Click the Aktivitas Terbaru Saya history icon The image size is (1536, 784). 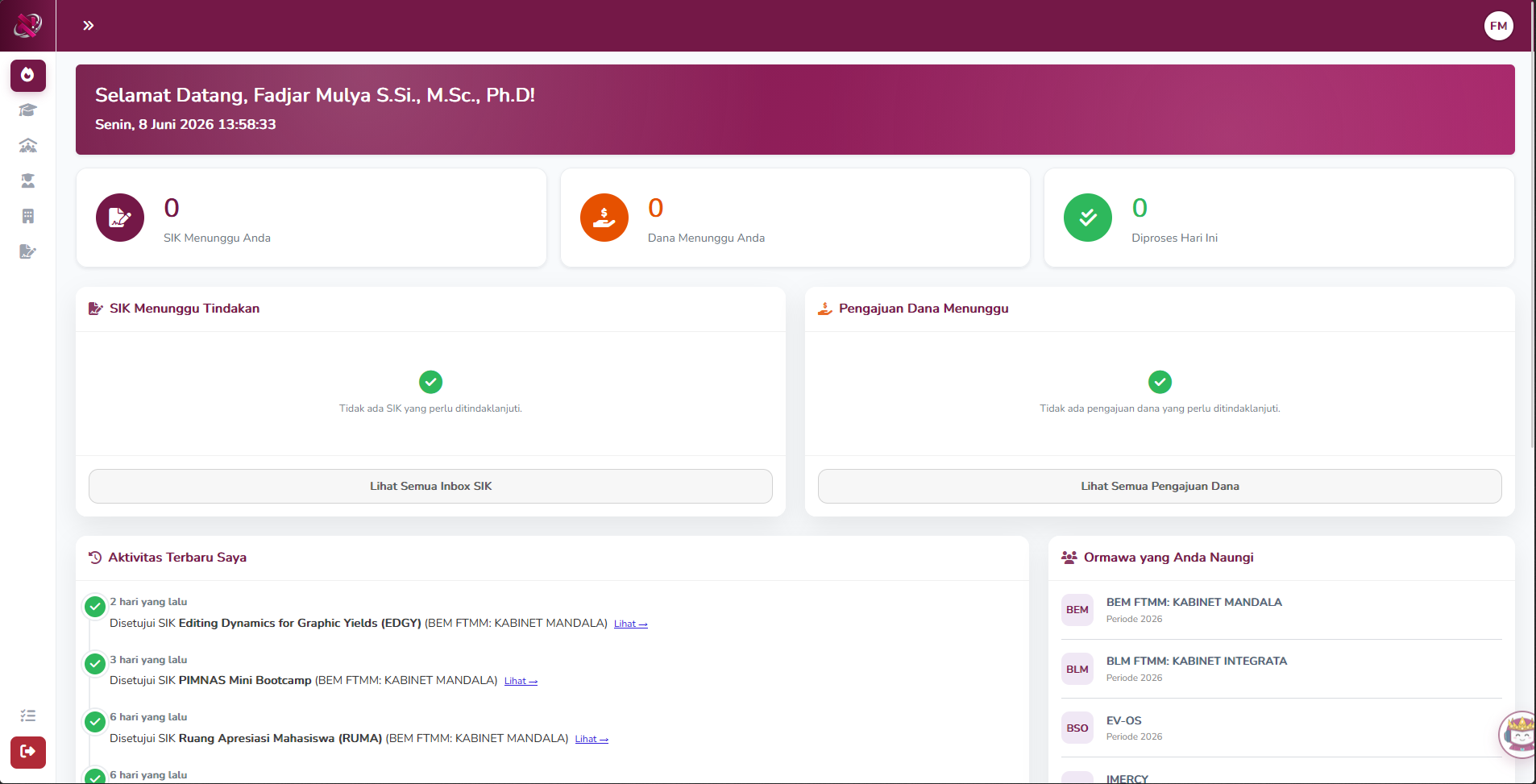click(95, 558)
